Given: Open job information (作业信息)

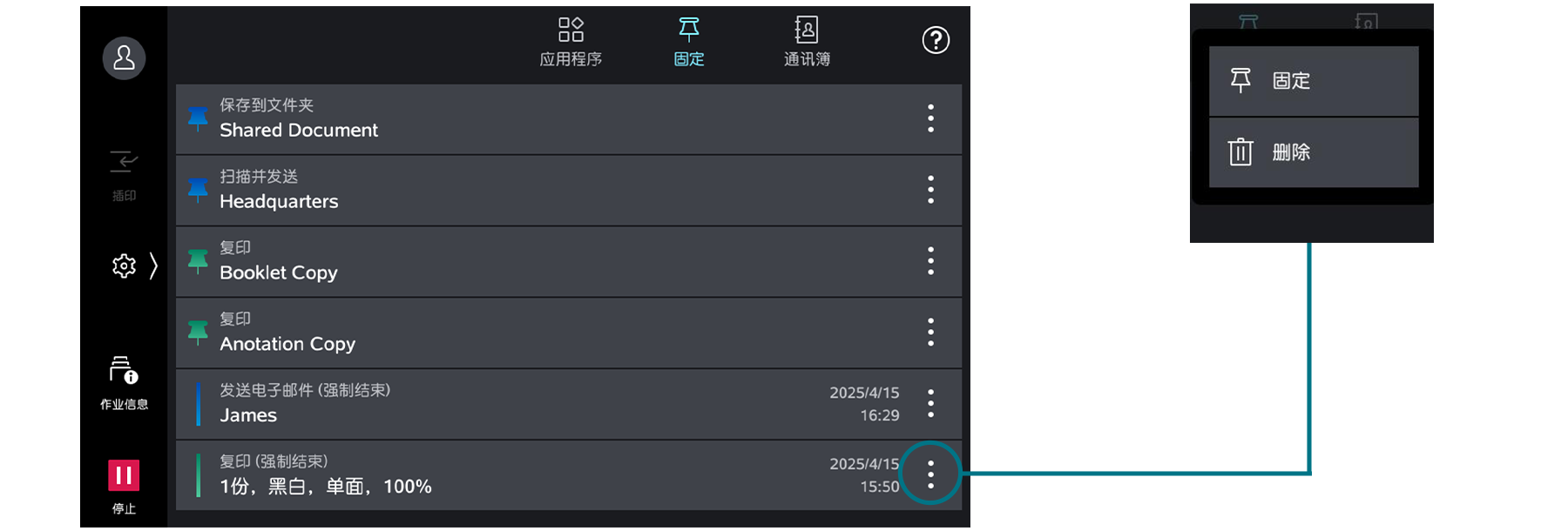Looking at the screenshot, I should (124, 381).
